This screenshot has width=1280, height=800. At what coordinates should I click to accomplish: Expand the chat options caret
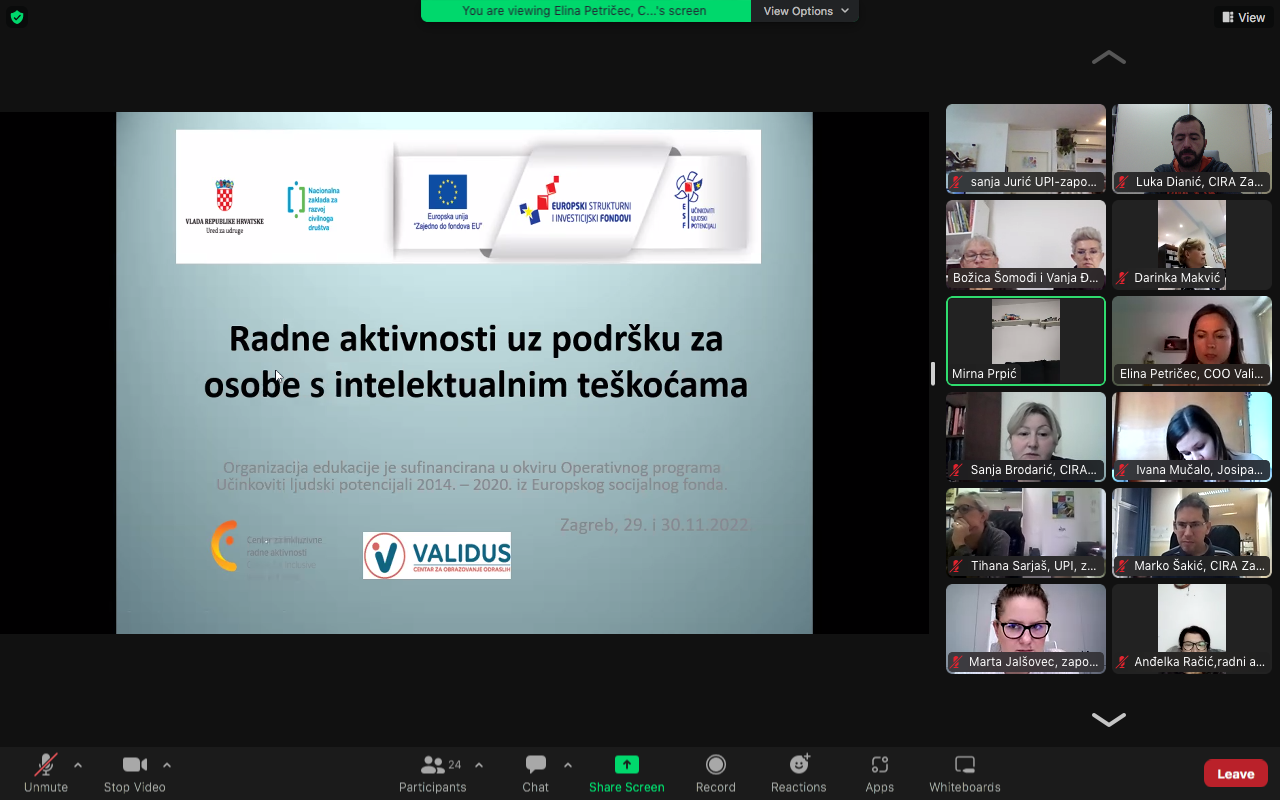pyautogui.click(x=568, y=765)
